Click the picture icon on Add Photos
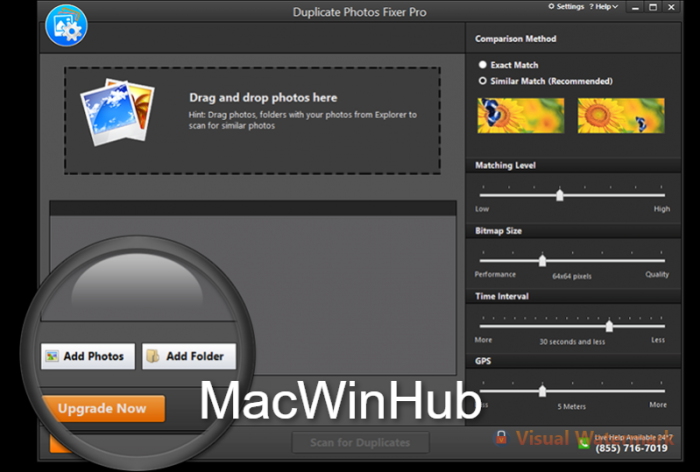700x472 pixels. (52, 356)
